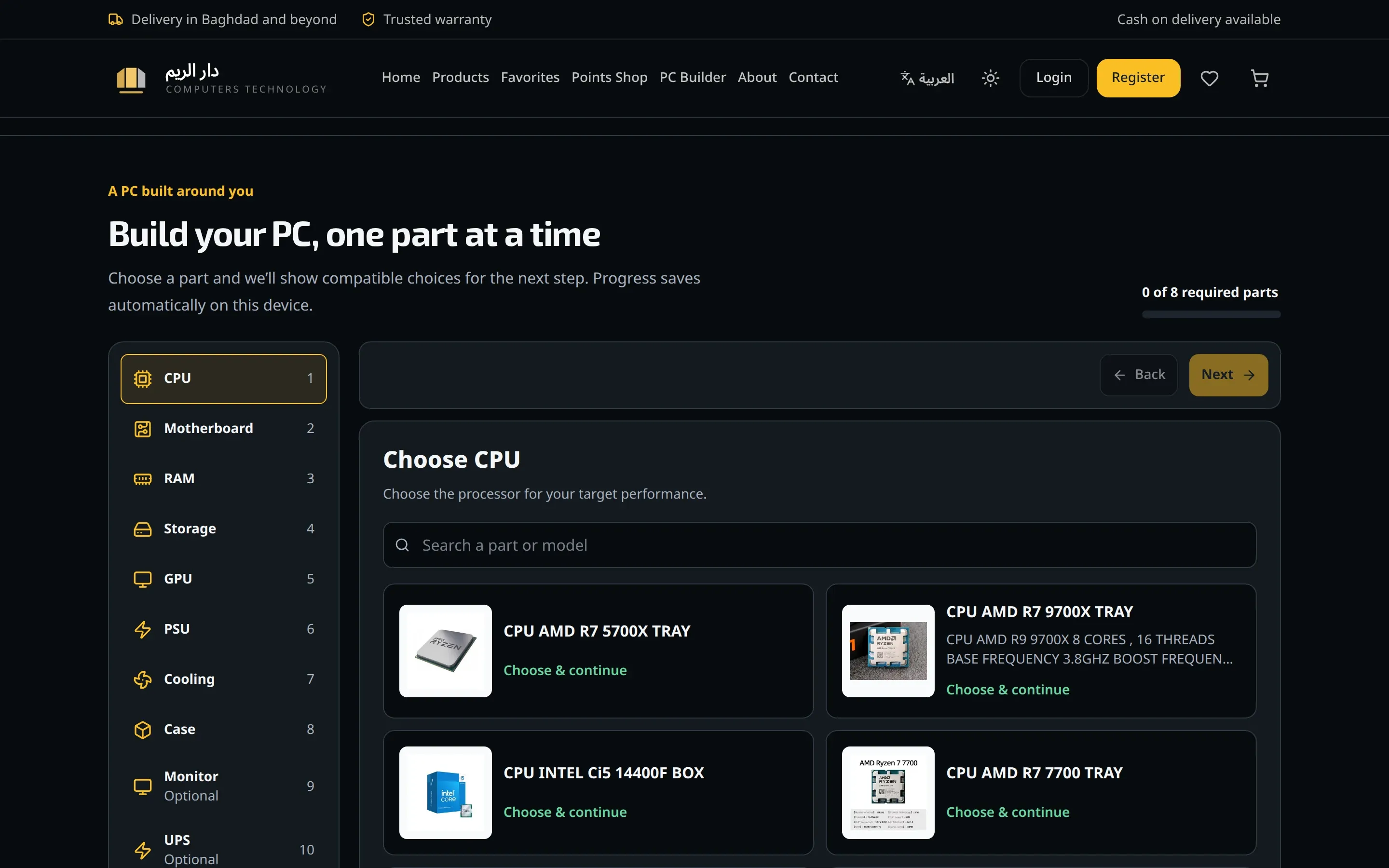Click the AMD R7 9700X product thumbnail
Image resolution: width=1389 pixels, height=868 pixels.
(x=888, y=651)
